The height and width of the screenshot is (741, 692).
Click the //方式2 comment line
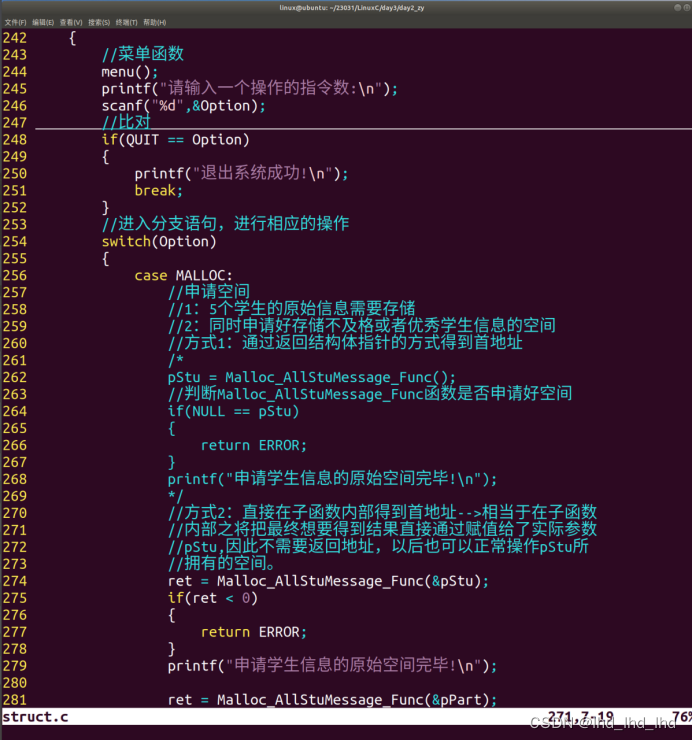(x=382, y=512)
